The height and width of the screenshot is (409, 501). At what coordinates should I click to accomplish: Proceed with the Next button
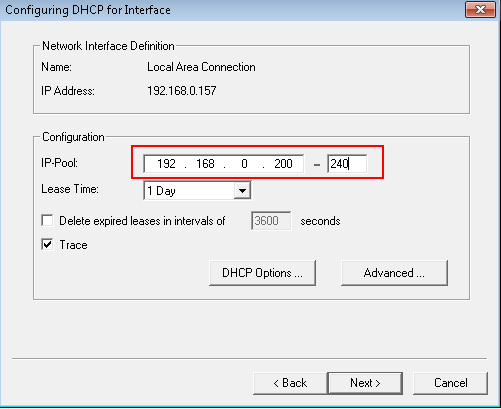pyautogui.click(x=365, y=383)
